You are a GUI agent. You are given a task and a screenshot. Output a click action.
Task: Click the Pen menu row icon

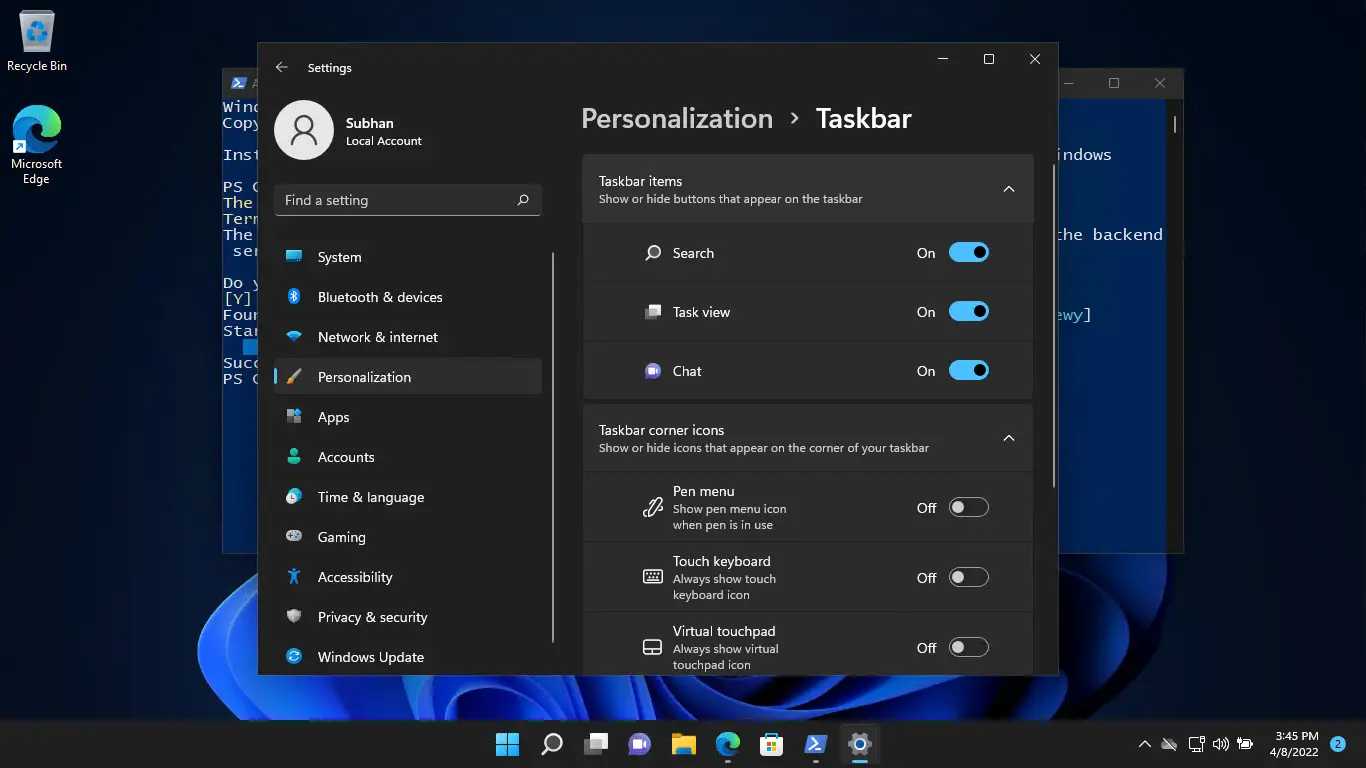653,508
